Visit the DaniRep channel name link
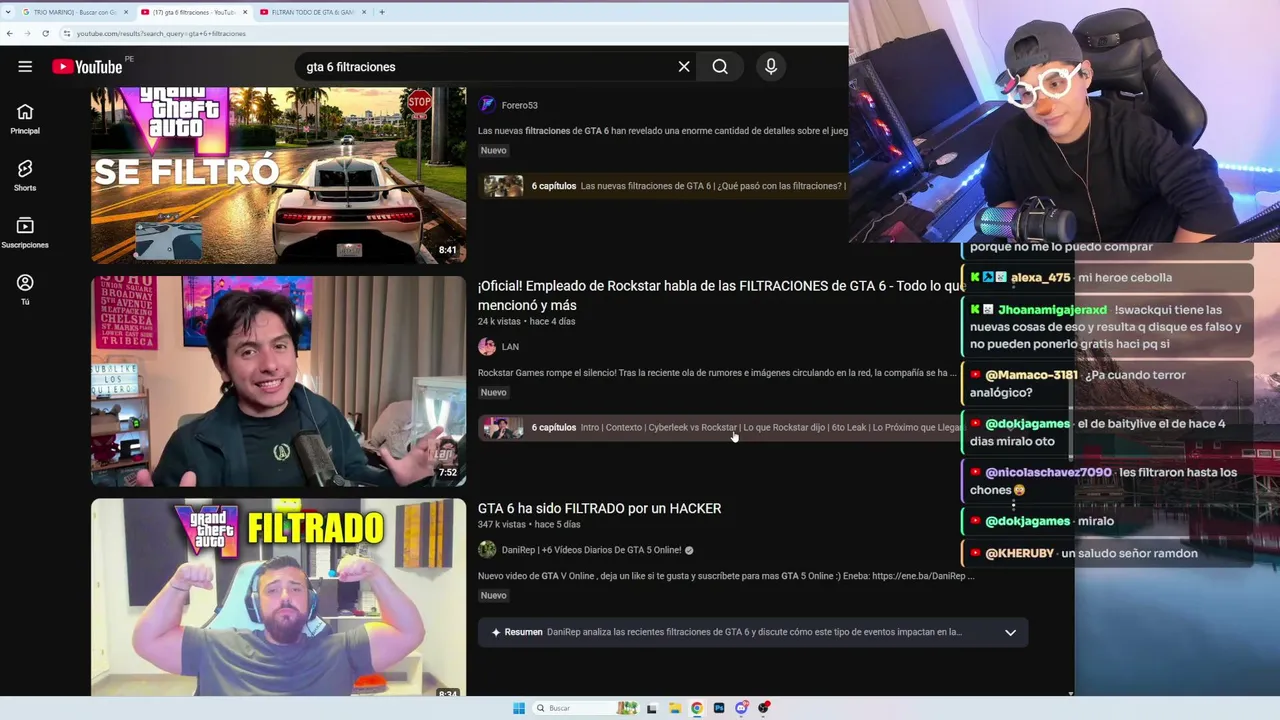Screen dimensions: 1280x720 [x=592, y=550]
